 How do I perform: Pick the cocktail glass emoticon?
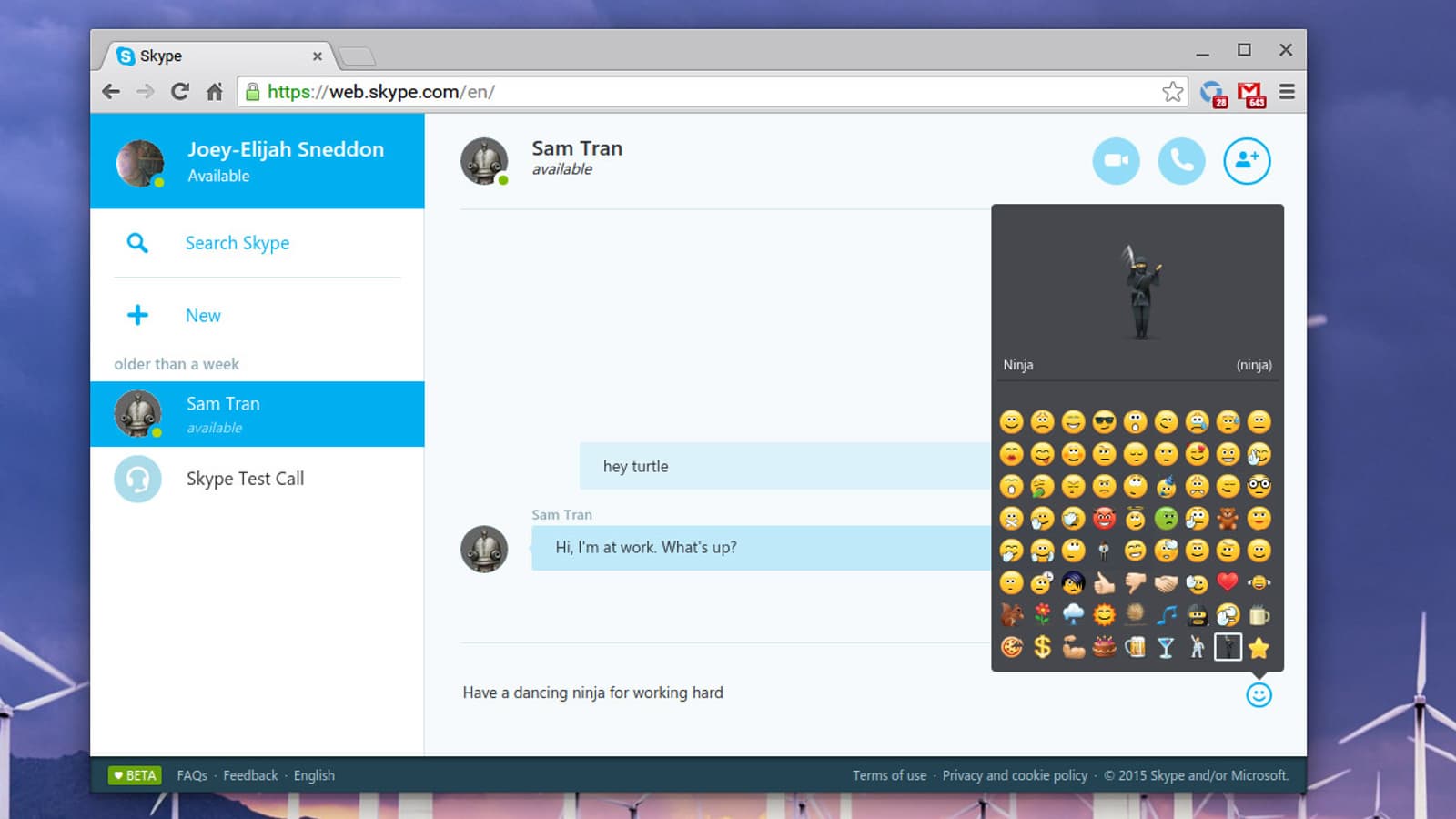coord(1166,647)
